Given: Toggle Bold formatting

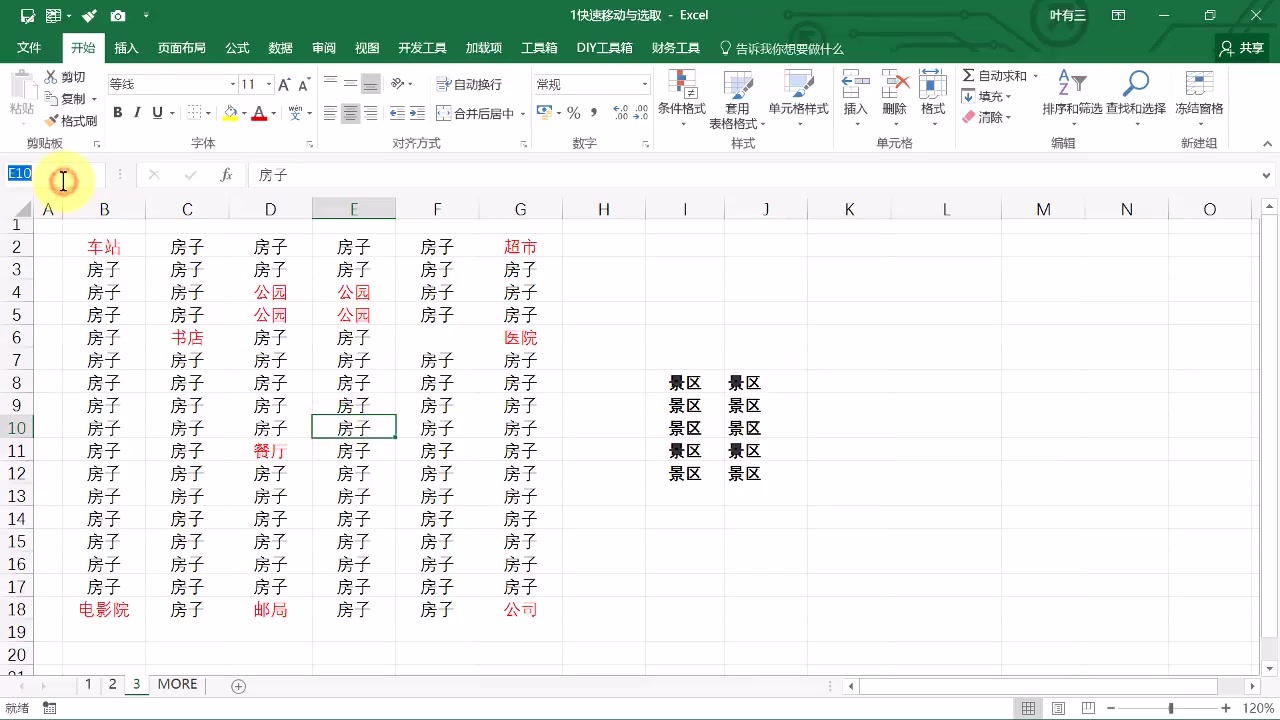Looking at the screenshot, I should tap(117, 113).
